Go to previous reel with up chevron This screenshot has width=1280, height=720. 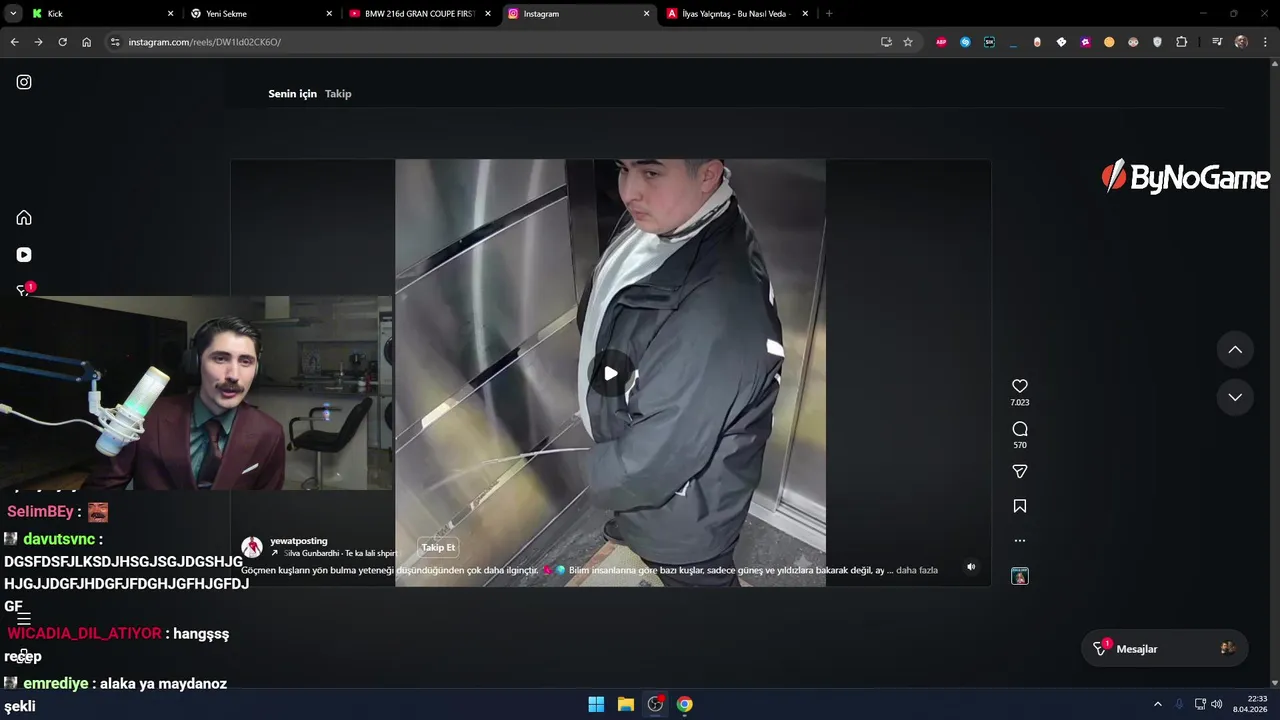coord(1235,350)
